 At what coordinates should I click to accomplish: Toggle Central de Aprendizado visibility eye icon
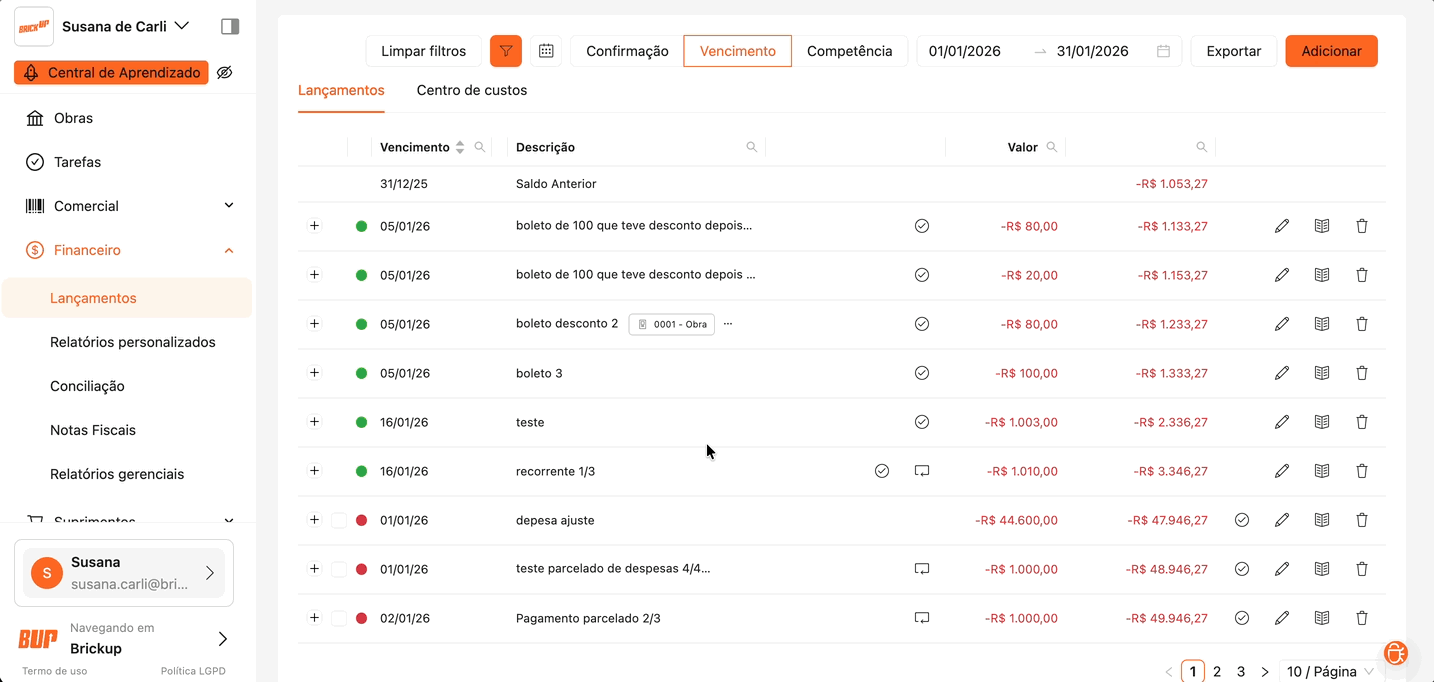click(225, 73)
